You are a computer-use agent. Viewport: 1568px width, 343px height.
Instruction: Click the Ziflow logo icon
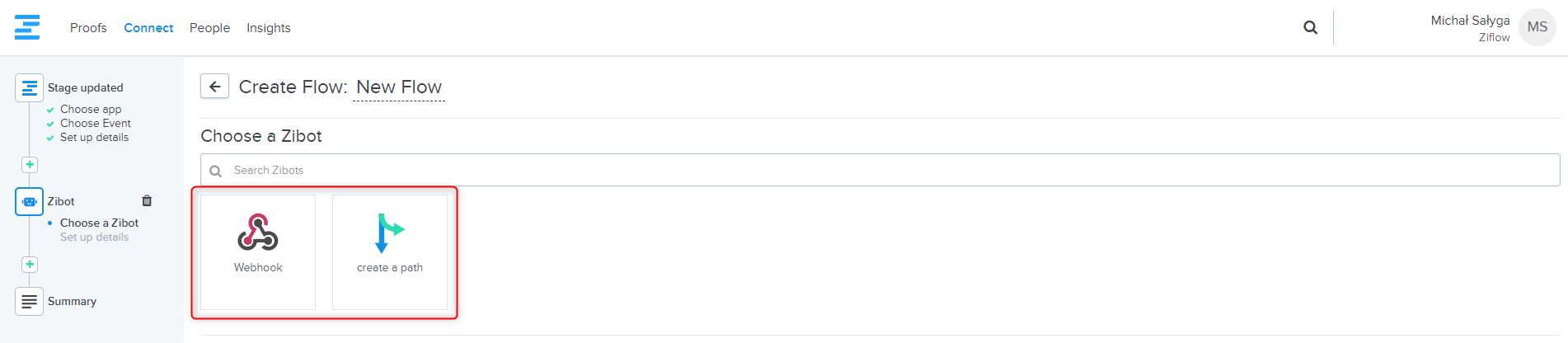[27, 27]
